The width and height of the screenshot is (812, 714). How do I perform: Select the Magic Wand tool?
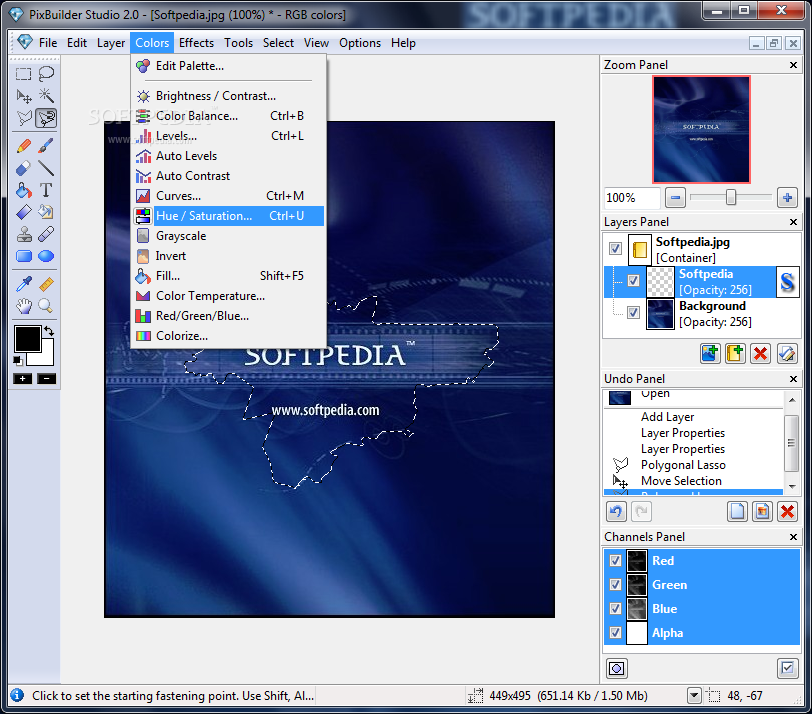point(46,96)
